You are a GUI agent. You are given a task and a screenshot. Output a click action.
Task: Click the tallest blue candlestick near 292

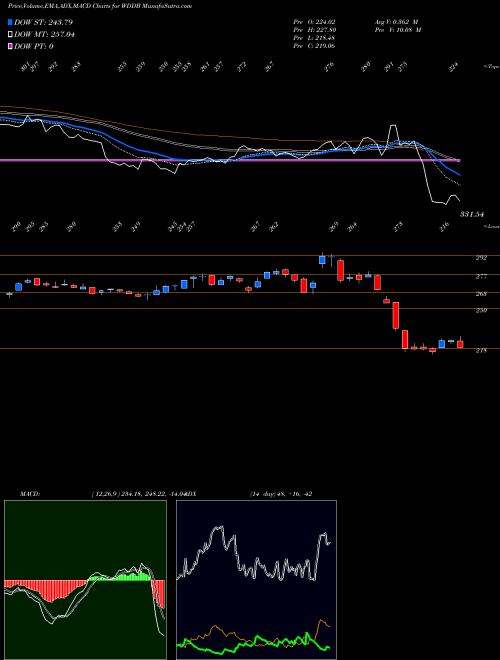[x=322, y=260]
